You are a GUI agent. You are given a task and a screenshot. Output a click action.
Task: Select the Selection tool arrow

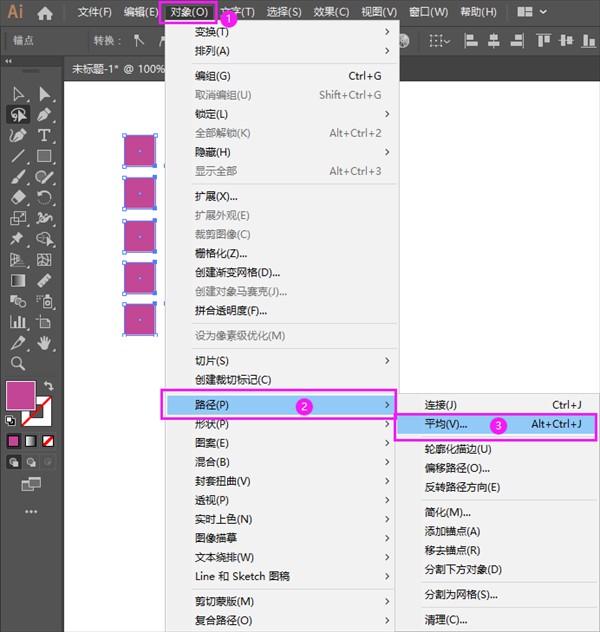[x=18, y=93]
